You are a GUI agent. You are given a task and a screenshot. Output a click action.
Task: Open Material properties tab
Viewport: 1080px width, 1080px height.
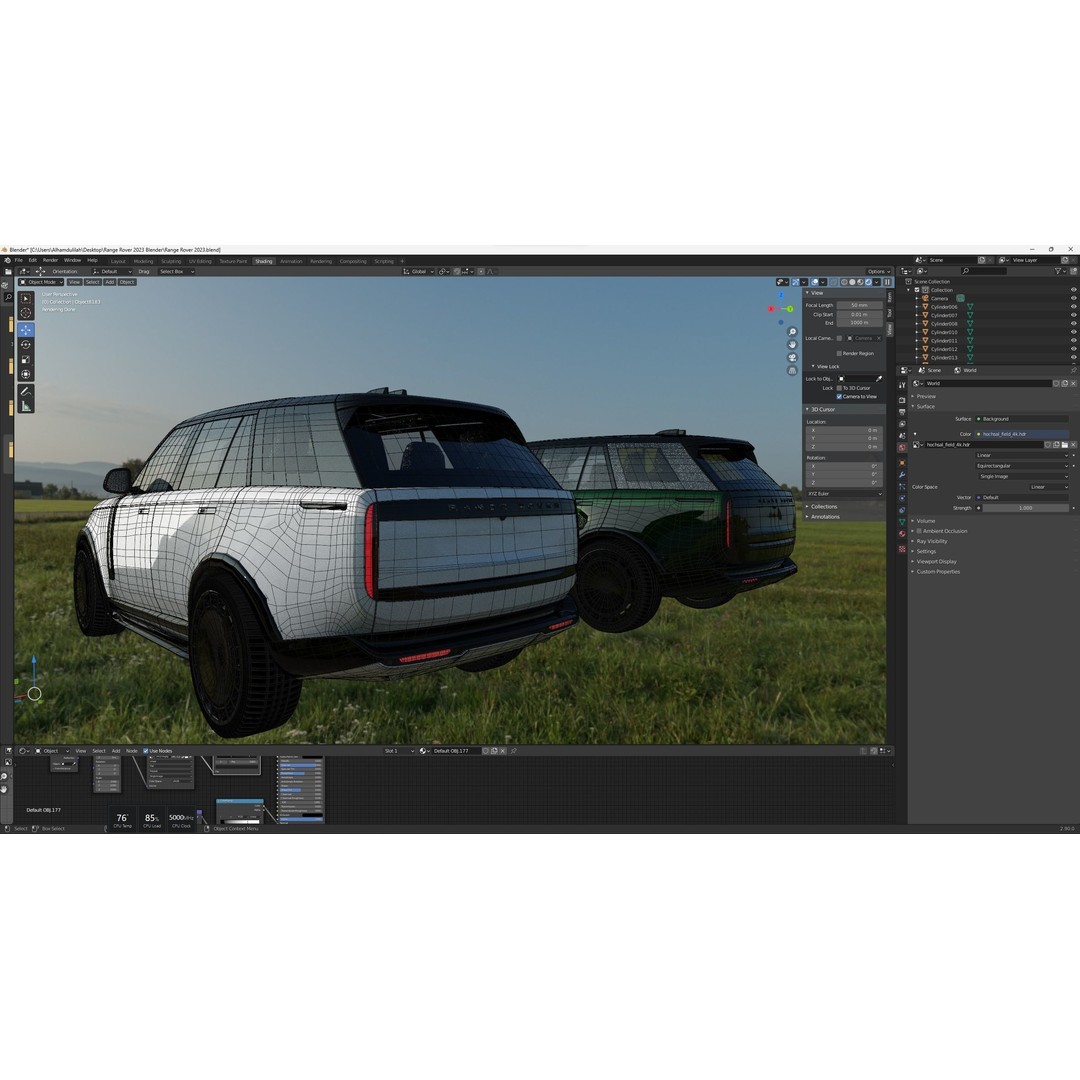(902, 534)
